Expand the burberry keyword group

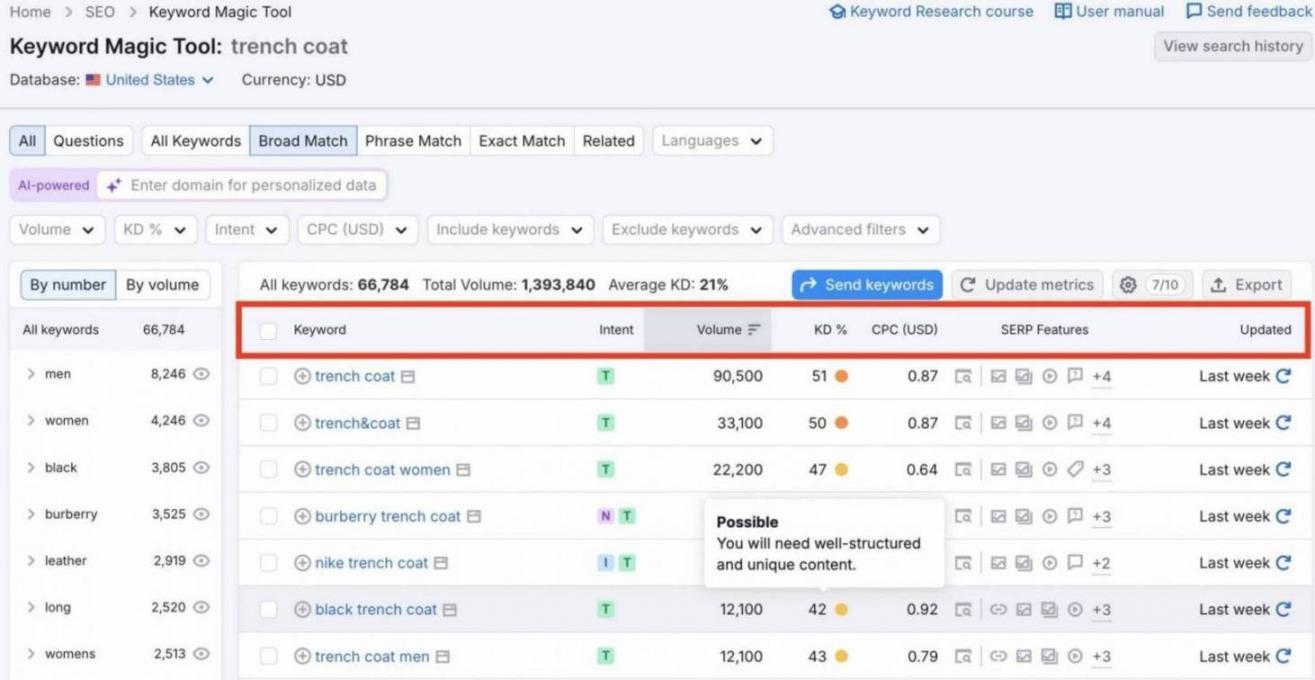(x=31, y=515)
